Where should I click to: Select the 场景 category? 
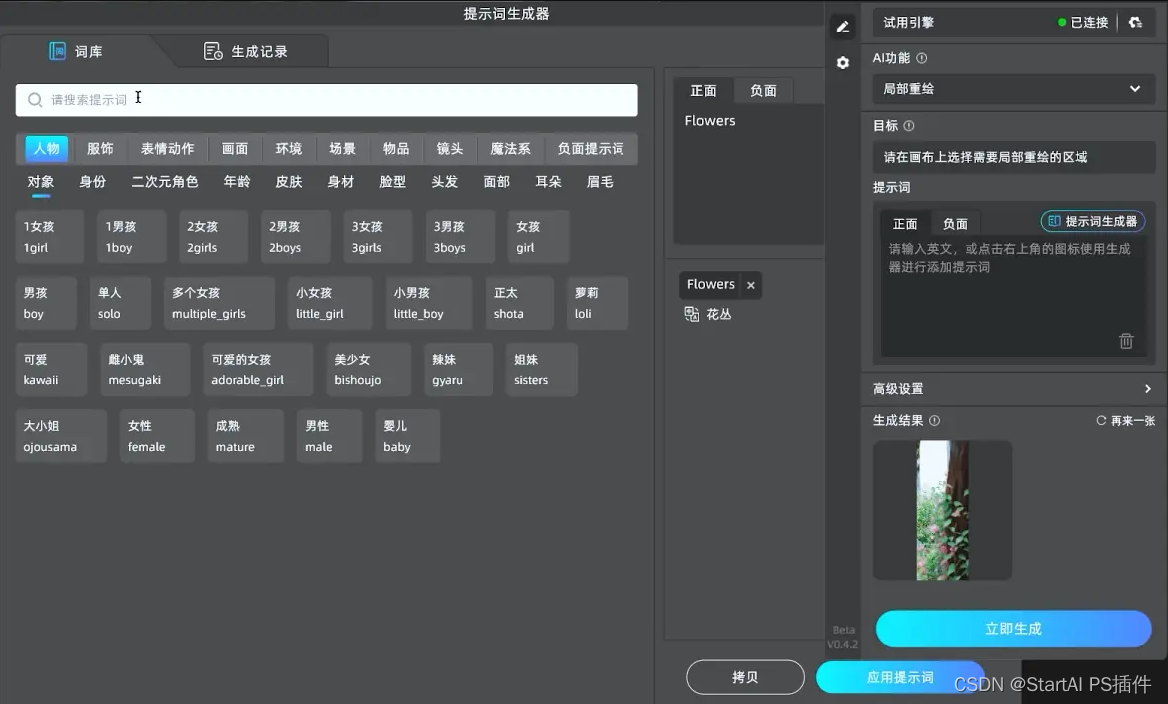pos(342,149)
